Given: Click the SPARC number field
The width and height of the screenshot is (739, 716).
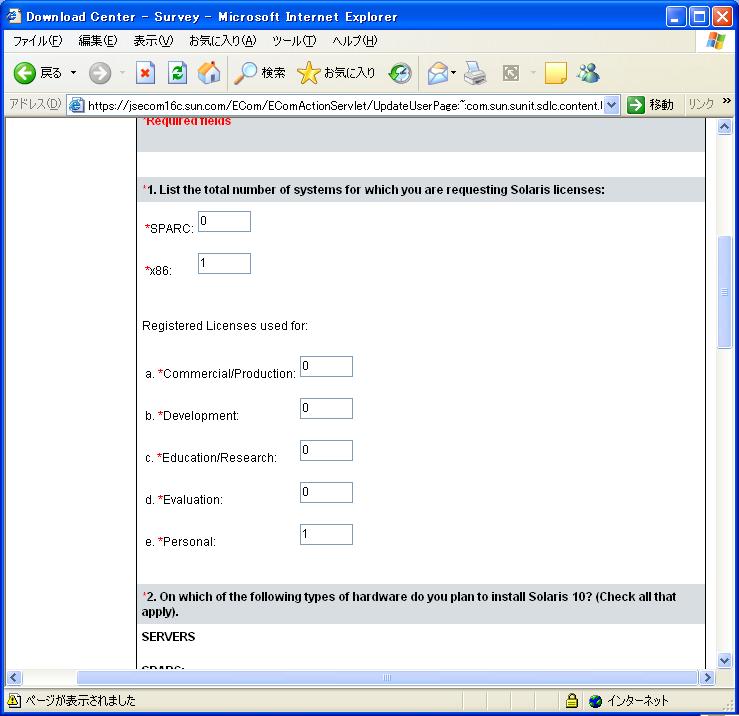Looking at the screenshot, I should coord(224,222).
